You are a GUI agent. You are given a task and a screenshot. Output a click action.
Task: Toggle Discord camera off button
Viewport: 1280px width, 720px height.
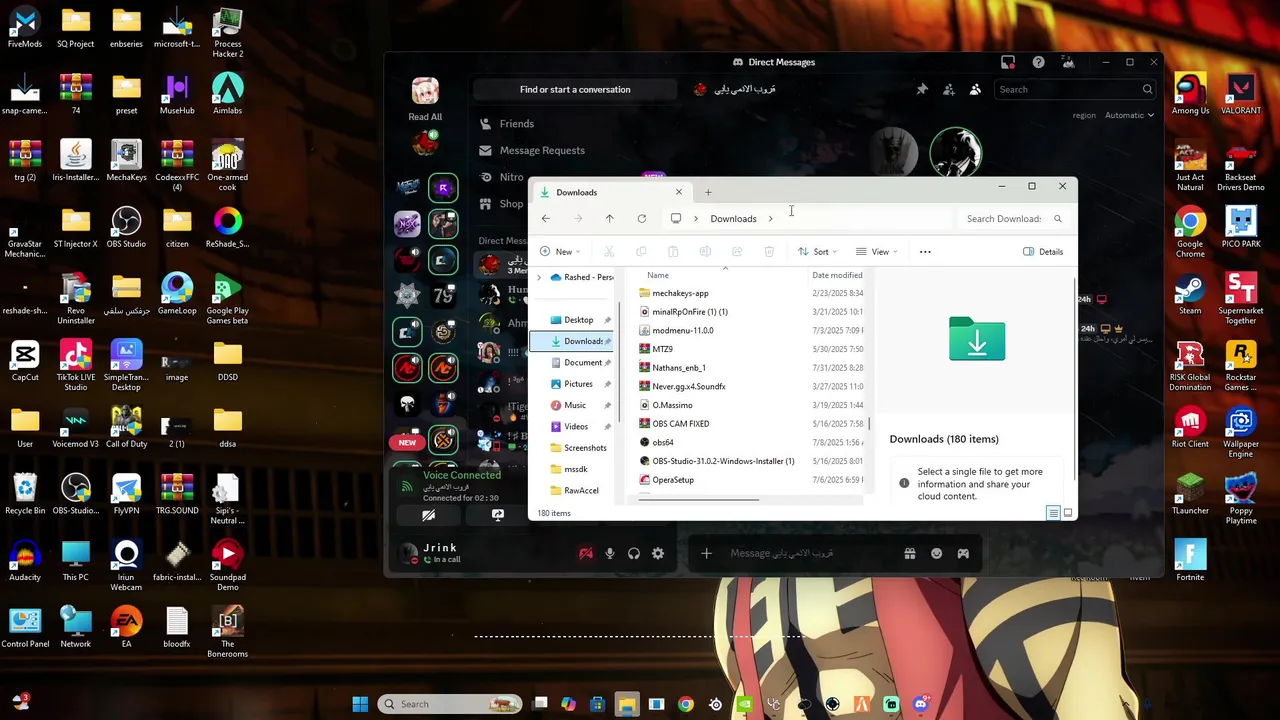click(x=428, y=515)
